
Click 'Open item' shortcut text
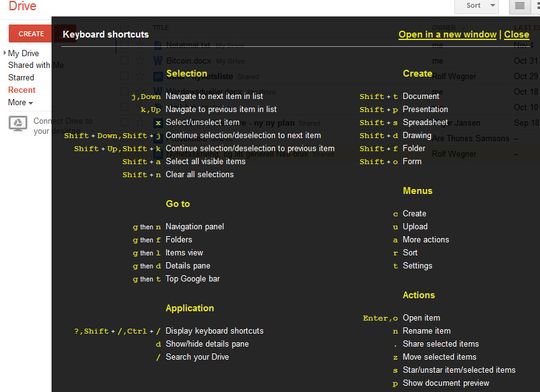pos(421,318)
